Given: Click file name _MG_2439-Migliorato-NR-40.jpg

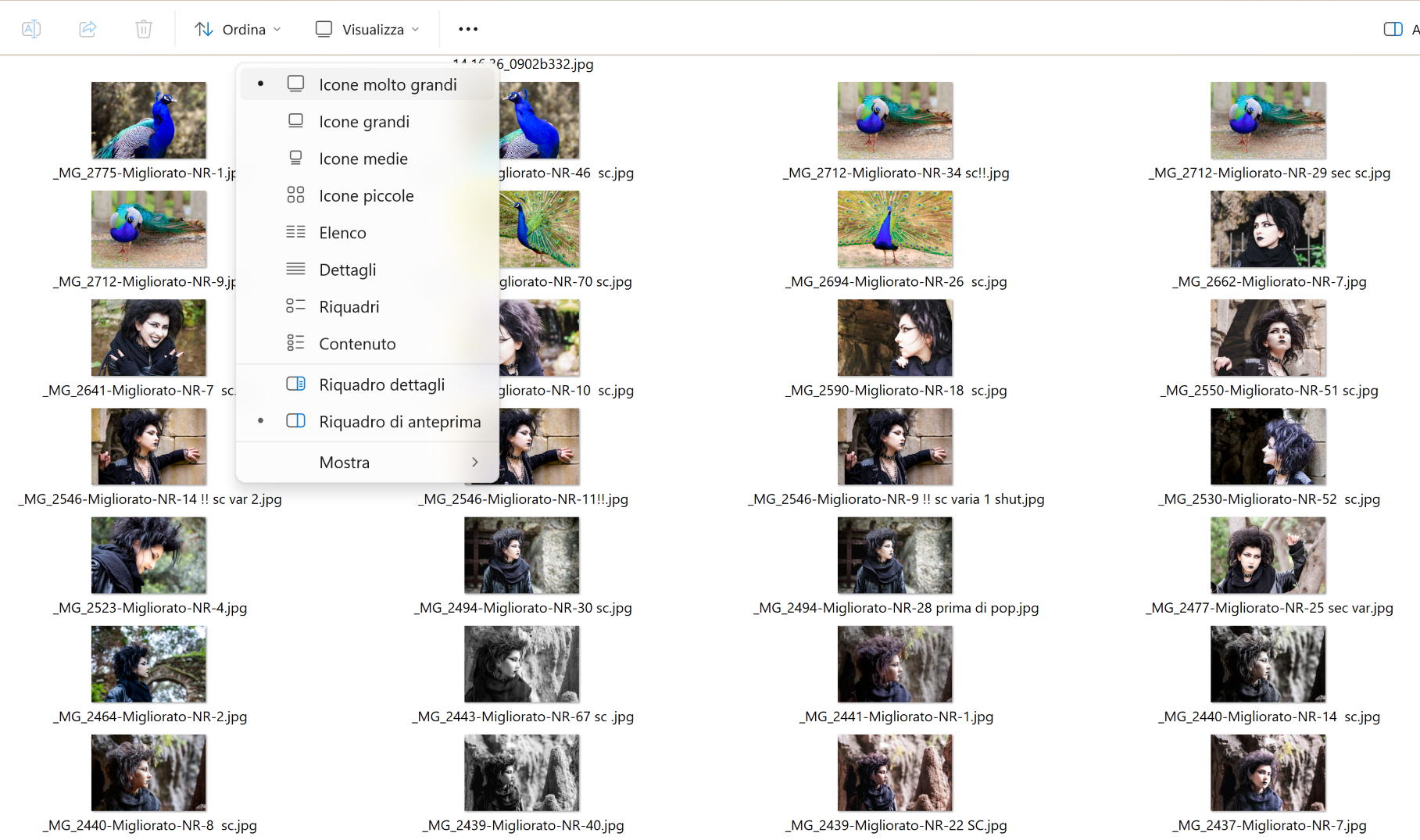Looking at the screenshot, I should pyautogui.click(x=523, y=824).
